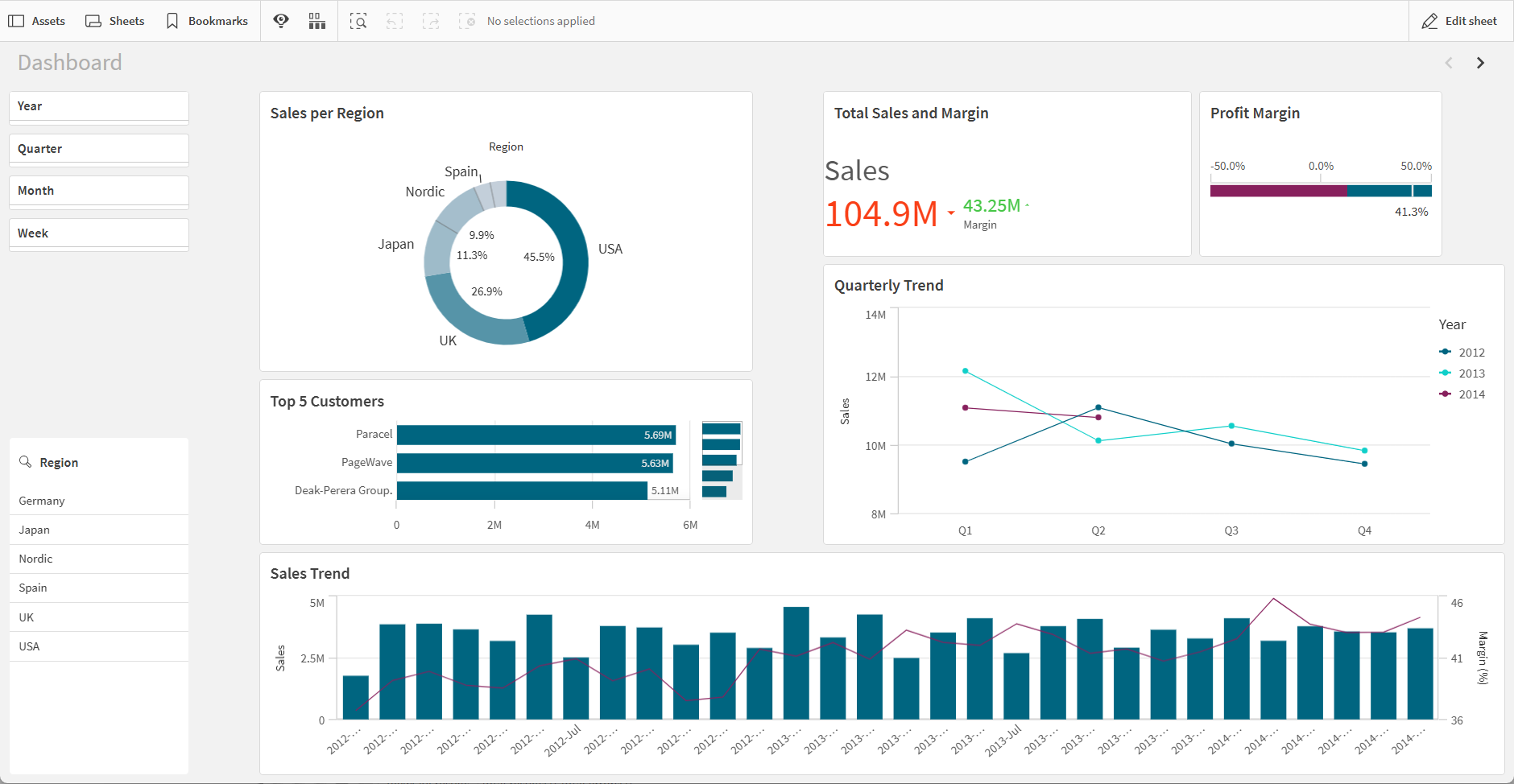Open the Assets panel

point(36,21)
